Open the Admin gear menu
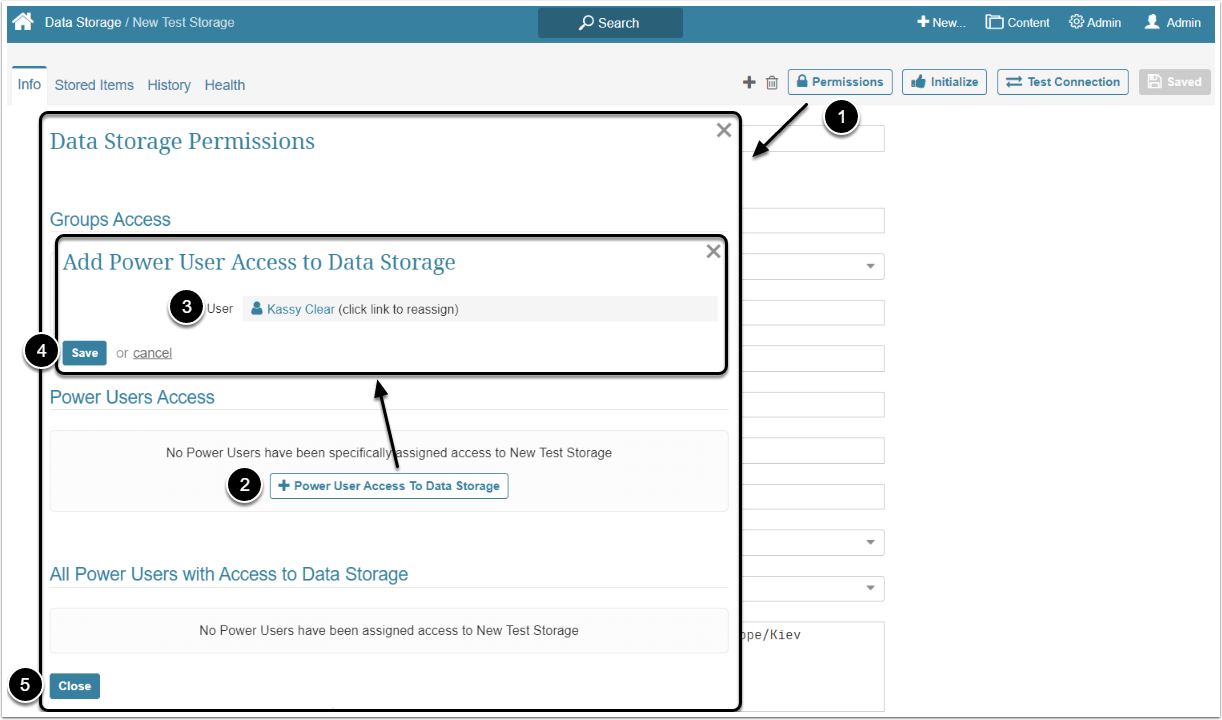The width and height of the screenshot is (1222, 720). [x=1095, y=23]
